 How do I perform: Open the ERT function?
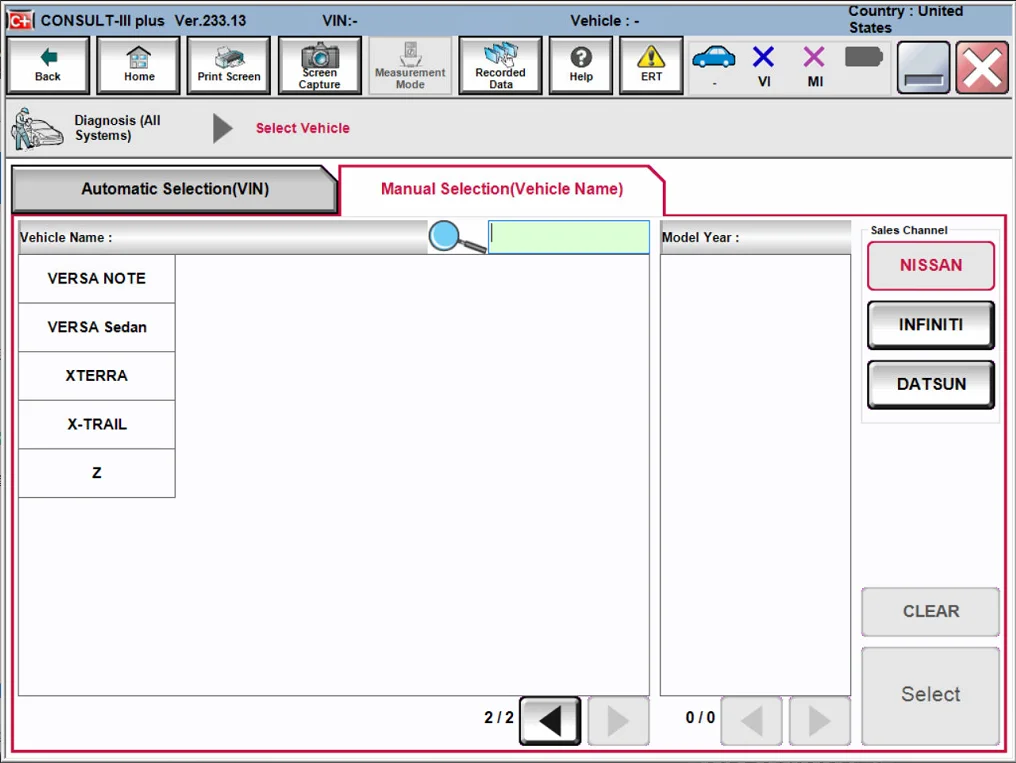coord(650,64)
